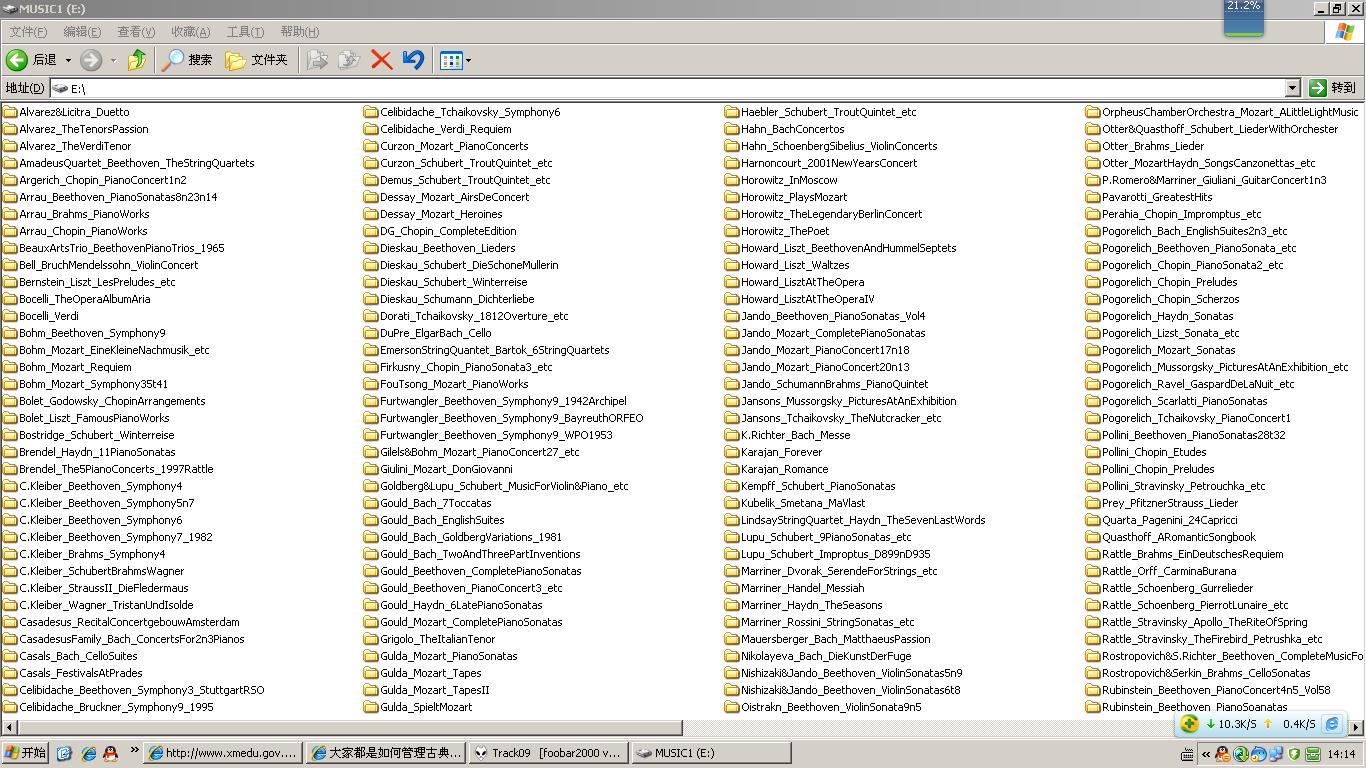Switch to 大家都是如何管理古典 taskbar window

point(387,753)
